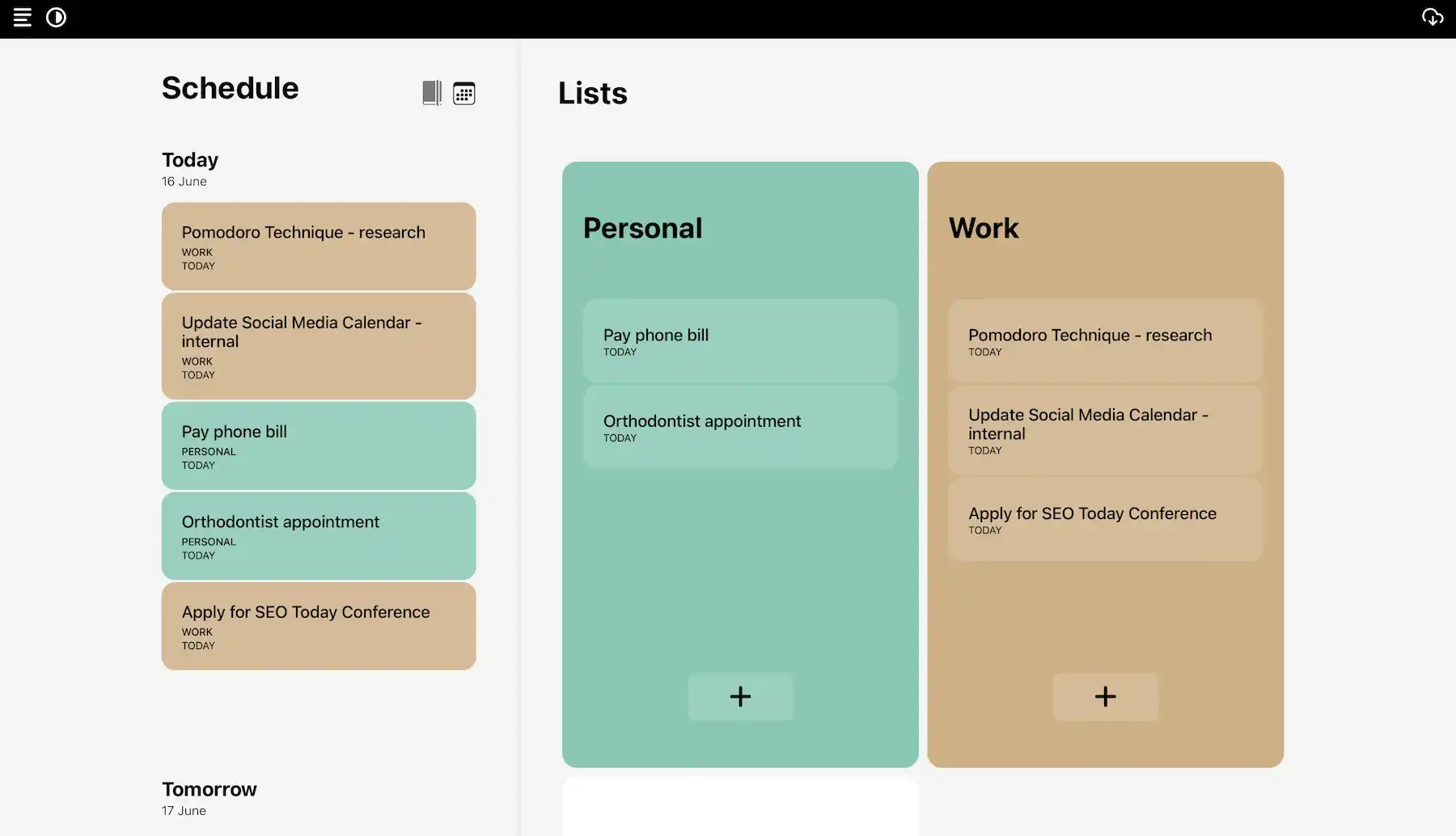This screenshot has height=836, width=1456.
Task: Click the Work list title
Action: 984,228
